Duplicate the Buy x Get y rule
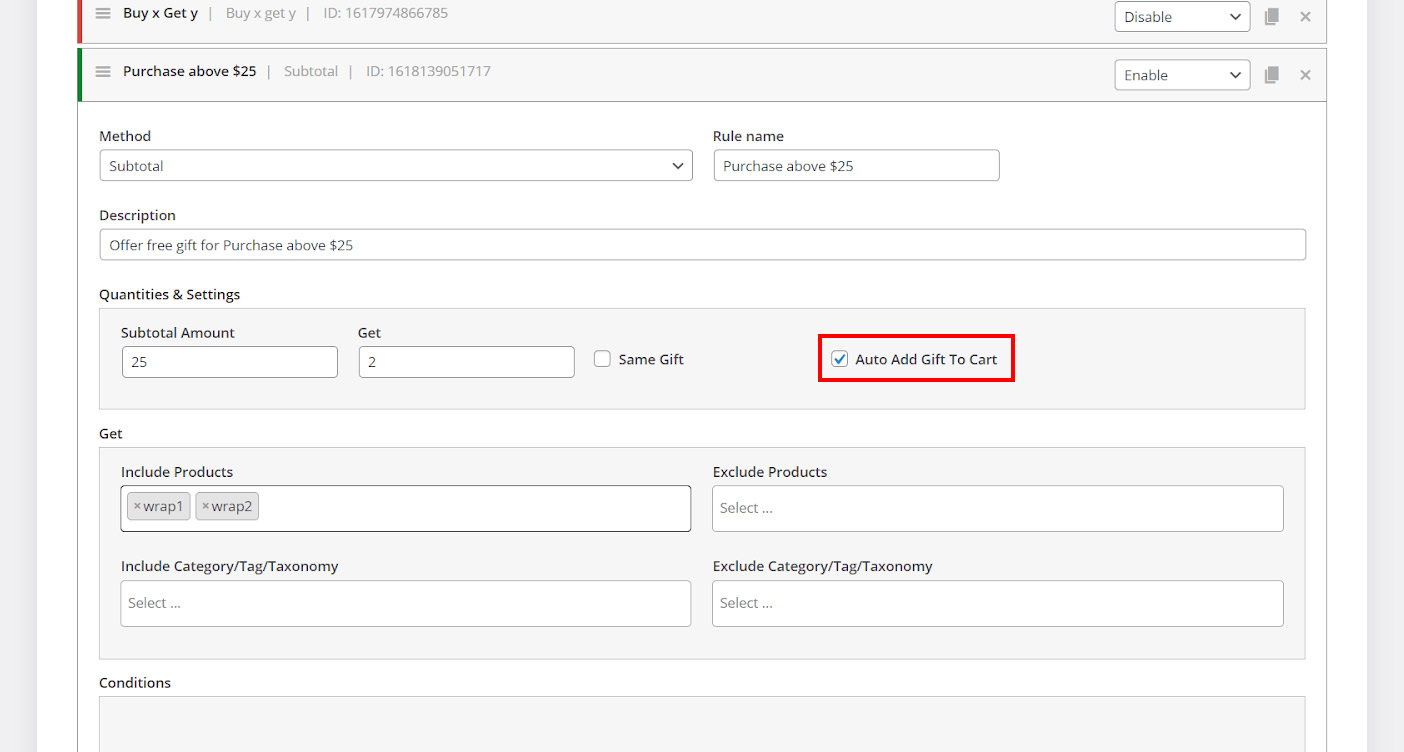This screenshot has width=1404, height=752. [1271, 17]
